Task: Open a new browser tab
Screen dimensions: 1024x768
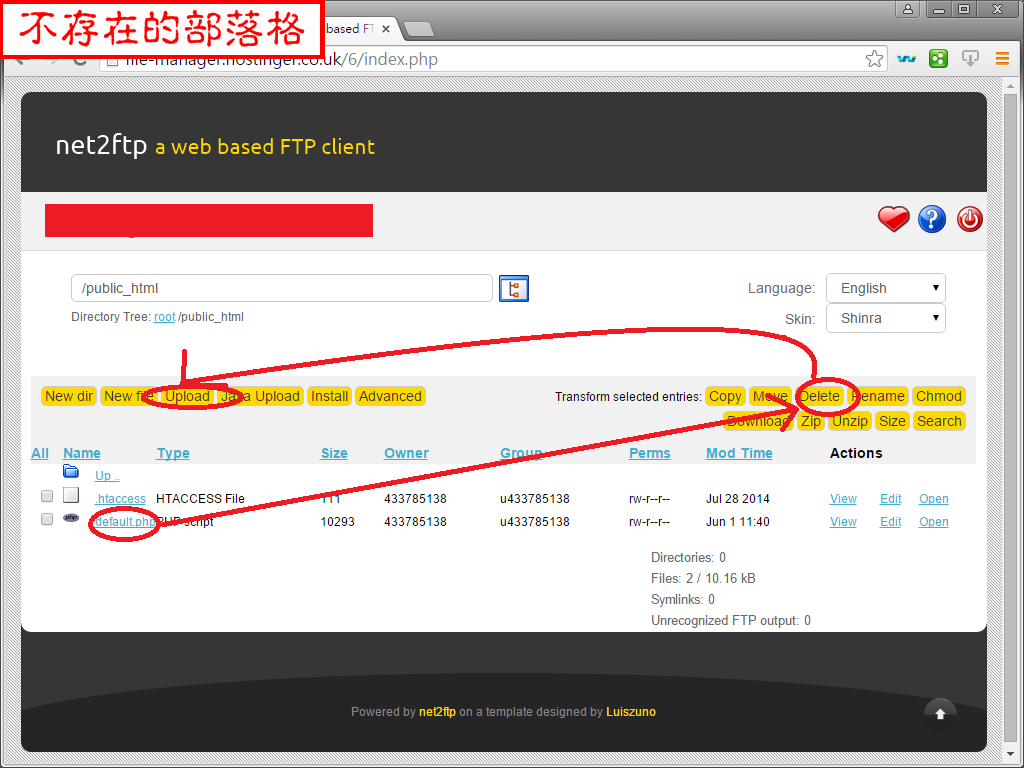Action: [419, 29]
